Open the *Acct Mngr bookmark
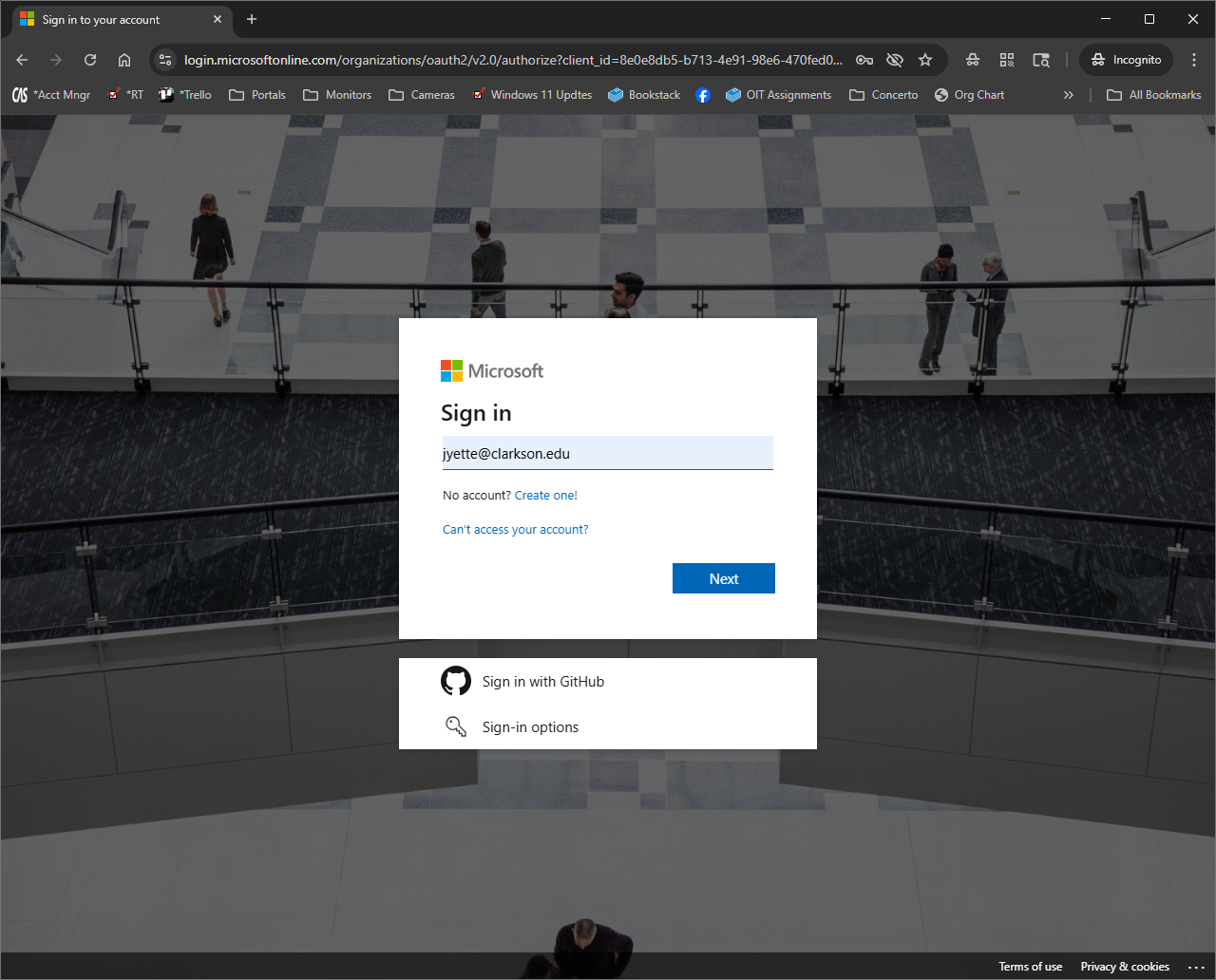1216x980 pixels. [51, 95]
